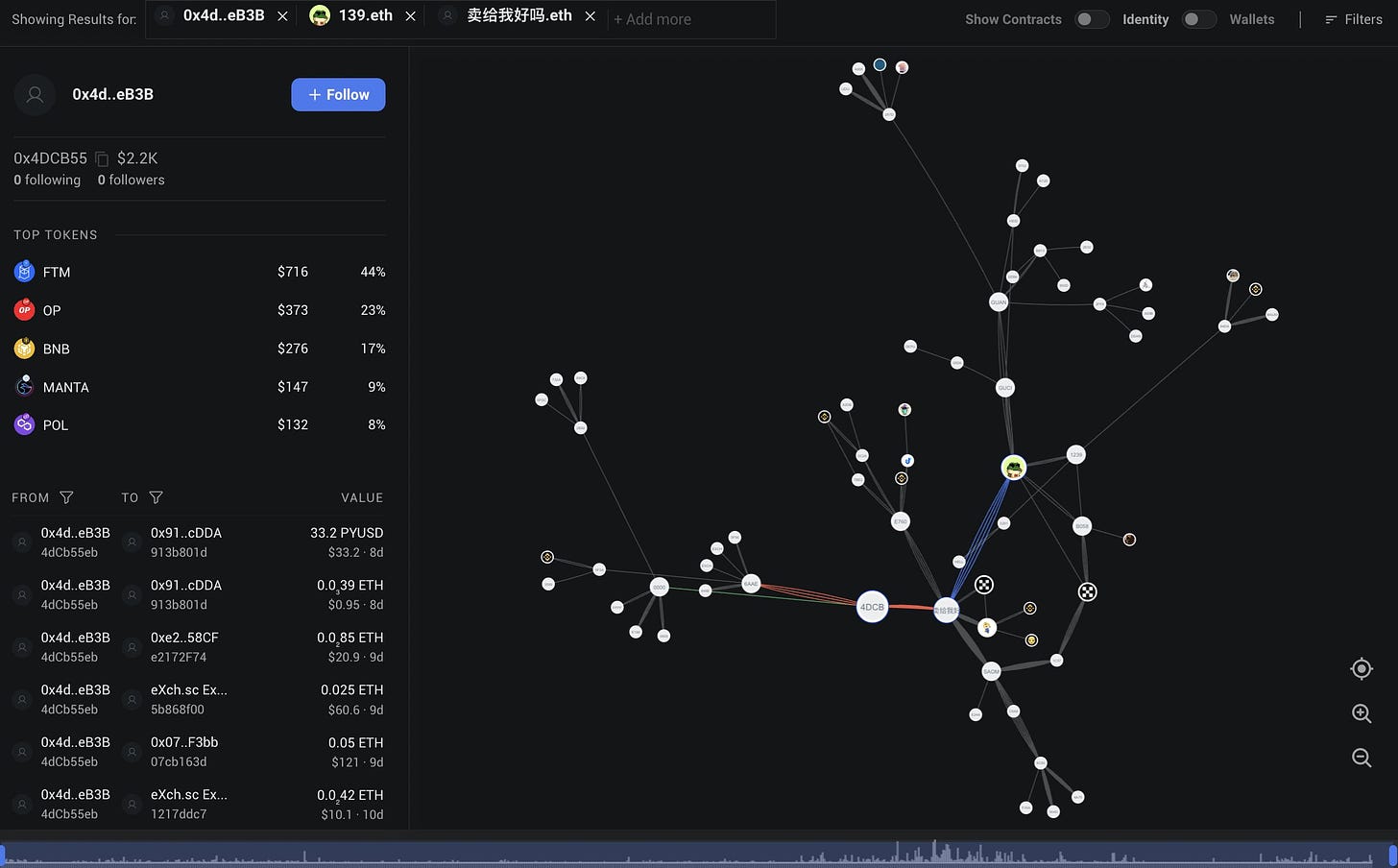Screen dimensions: 1398x868
Task: Follow the 0x4d..eB3B wallet
Action: pos(338,94)
